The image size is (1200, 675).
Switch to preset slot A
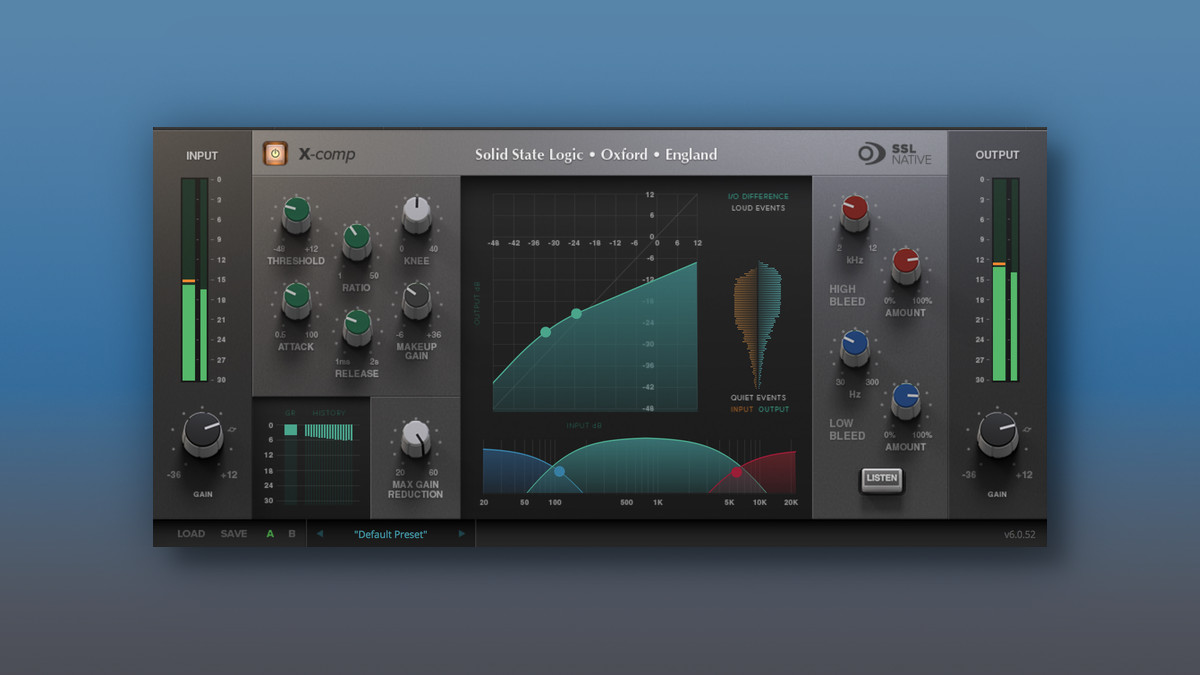tap(270, 534)
